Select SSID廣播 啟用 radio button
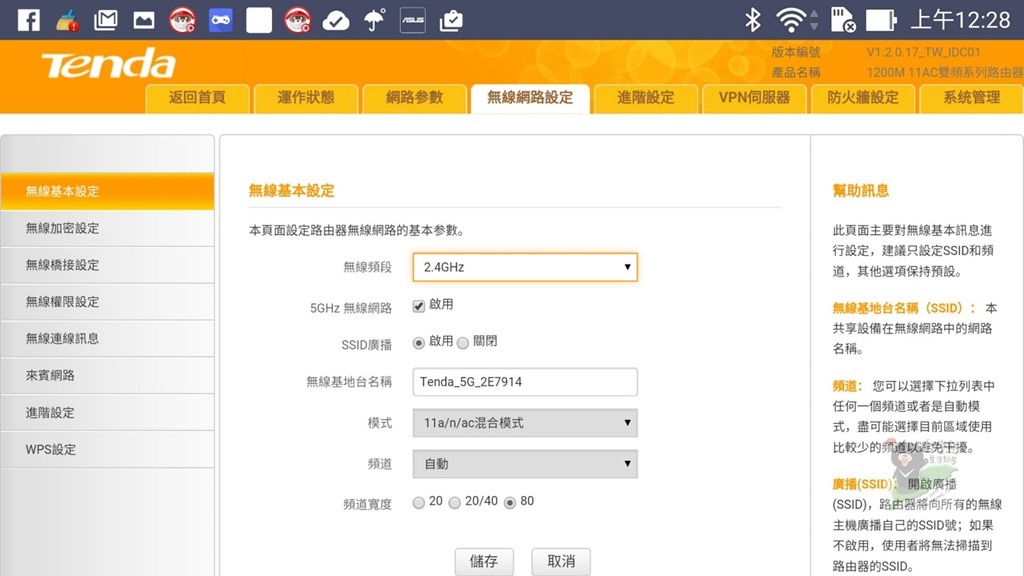 pyautogui.click(x=419, y=343)
